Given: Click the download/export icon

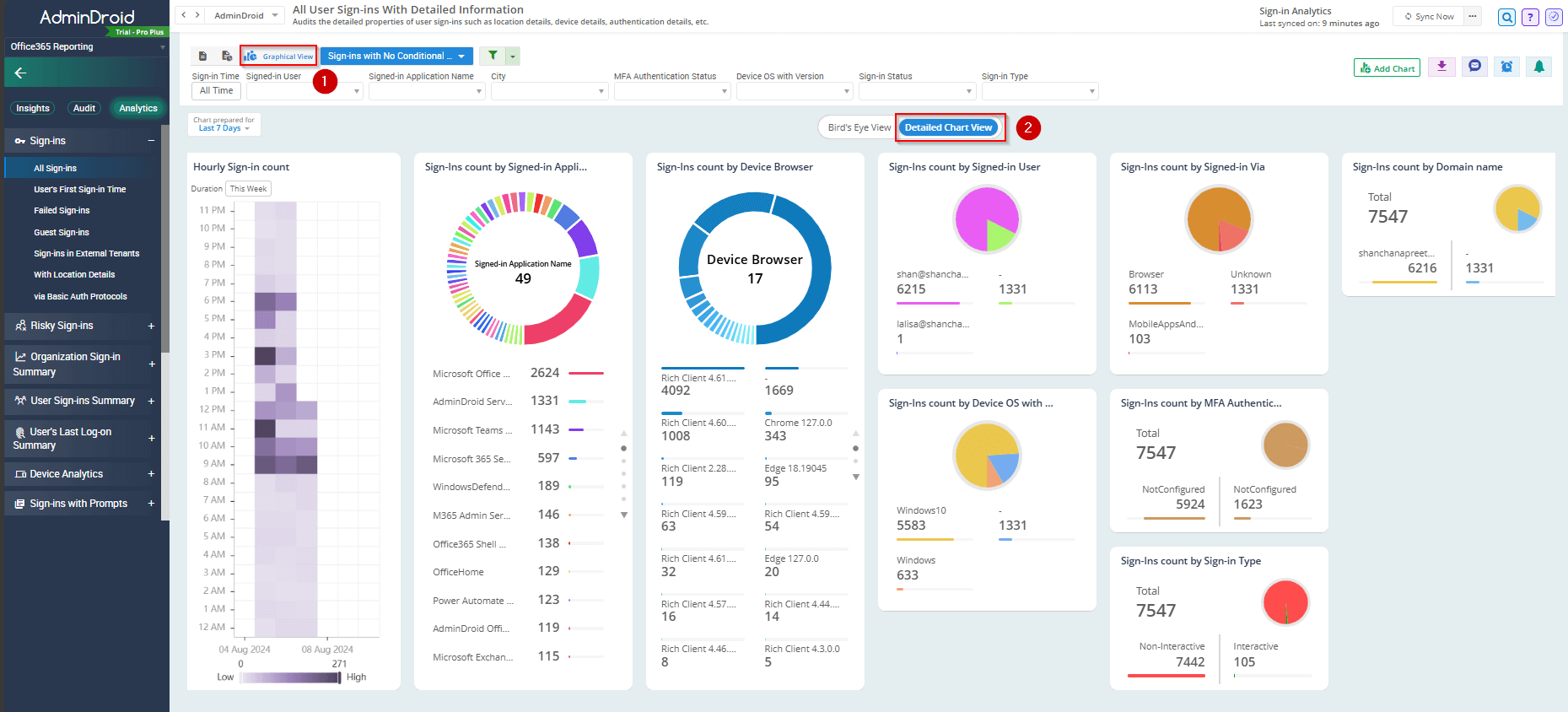Looking at the screenshot, I should [1441, 67].
